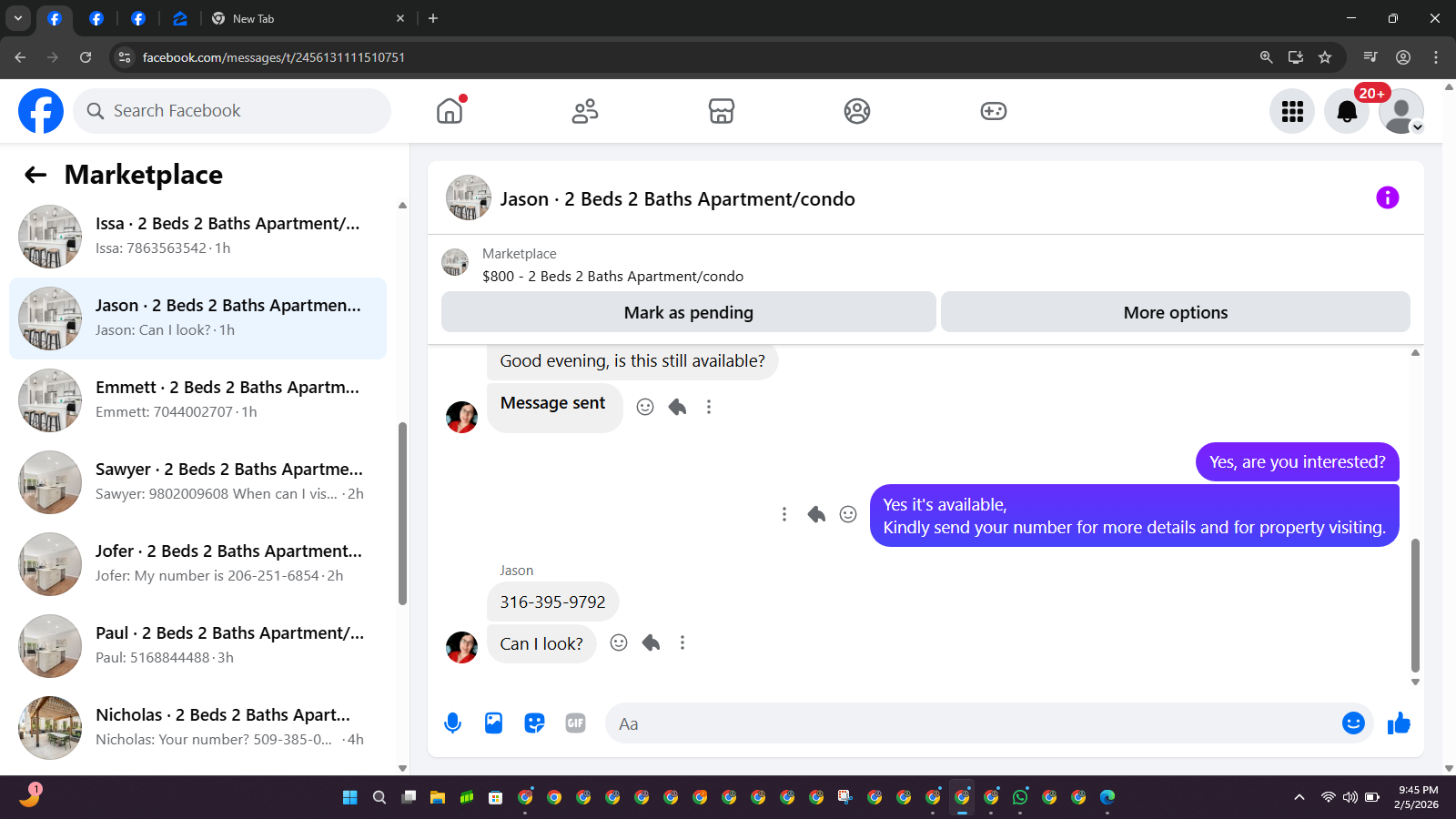
Task: Click the 316-395-9792 message bubble
Action: click(x=552, y=602)
